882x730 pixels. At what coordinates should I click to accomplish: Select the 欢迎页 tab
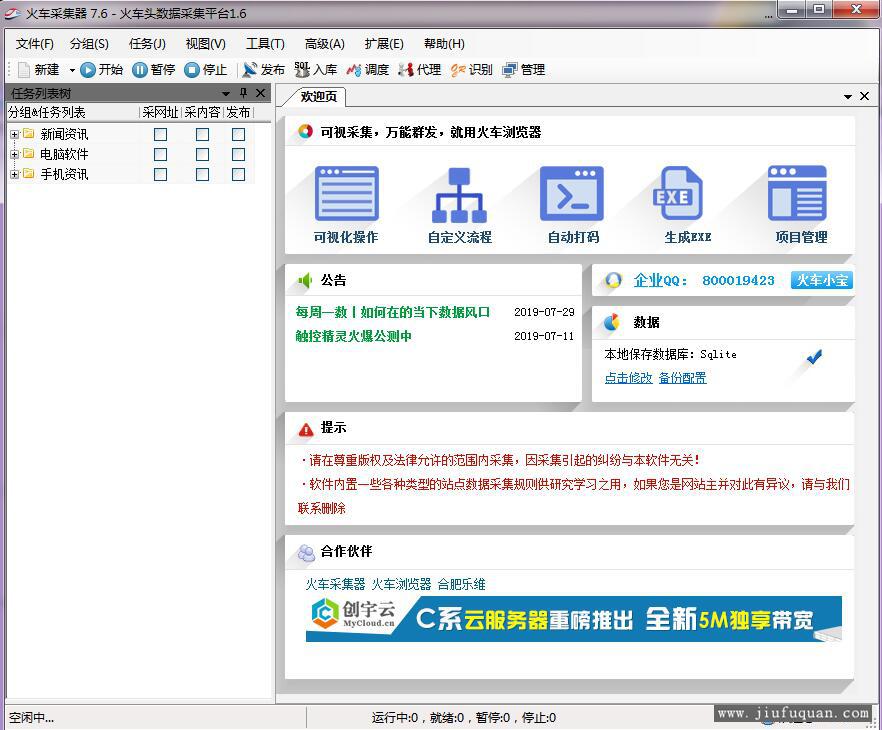tap(318, 97)
